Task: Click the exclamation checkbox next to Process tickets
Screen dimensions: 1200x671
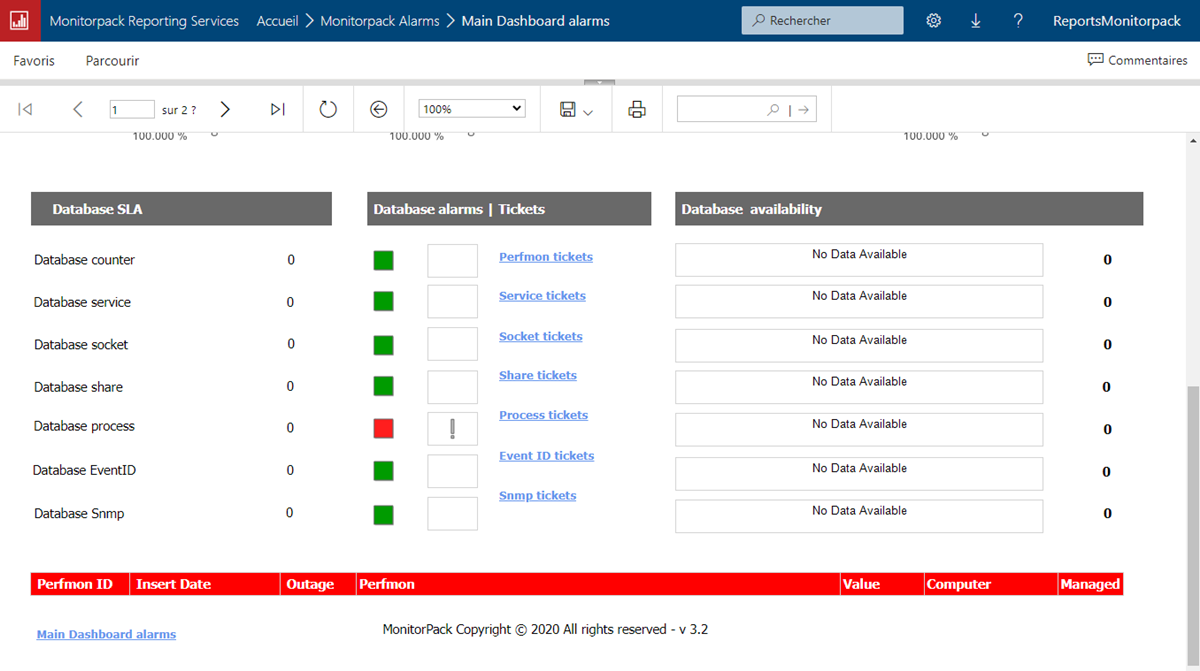Action: [x=452, y=428]
